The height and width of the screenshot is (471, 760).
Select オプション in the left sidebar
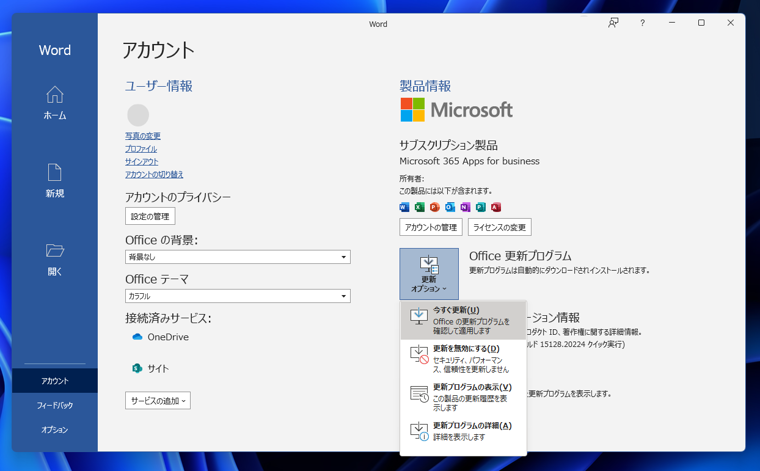pos(55,429)
